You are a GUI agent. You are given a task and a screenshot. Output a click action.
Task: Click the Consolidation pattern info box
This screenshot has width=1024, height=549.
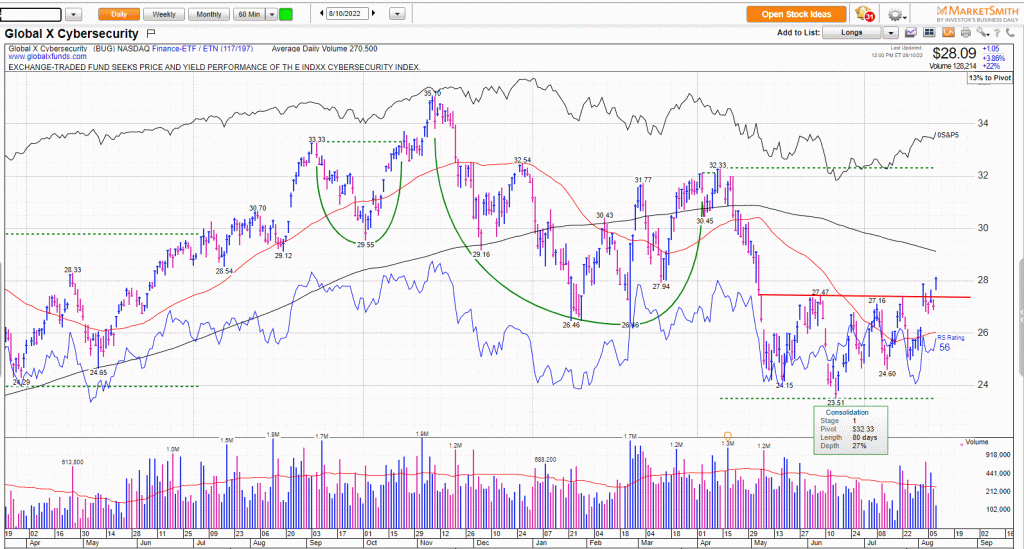click(850, 430)
